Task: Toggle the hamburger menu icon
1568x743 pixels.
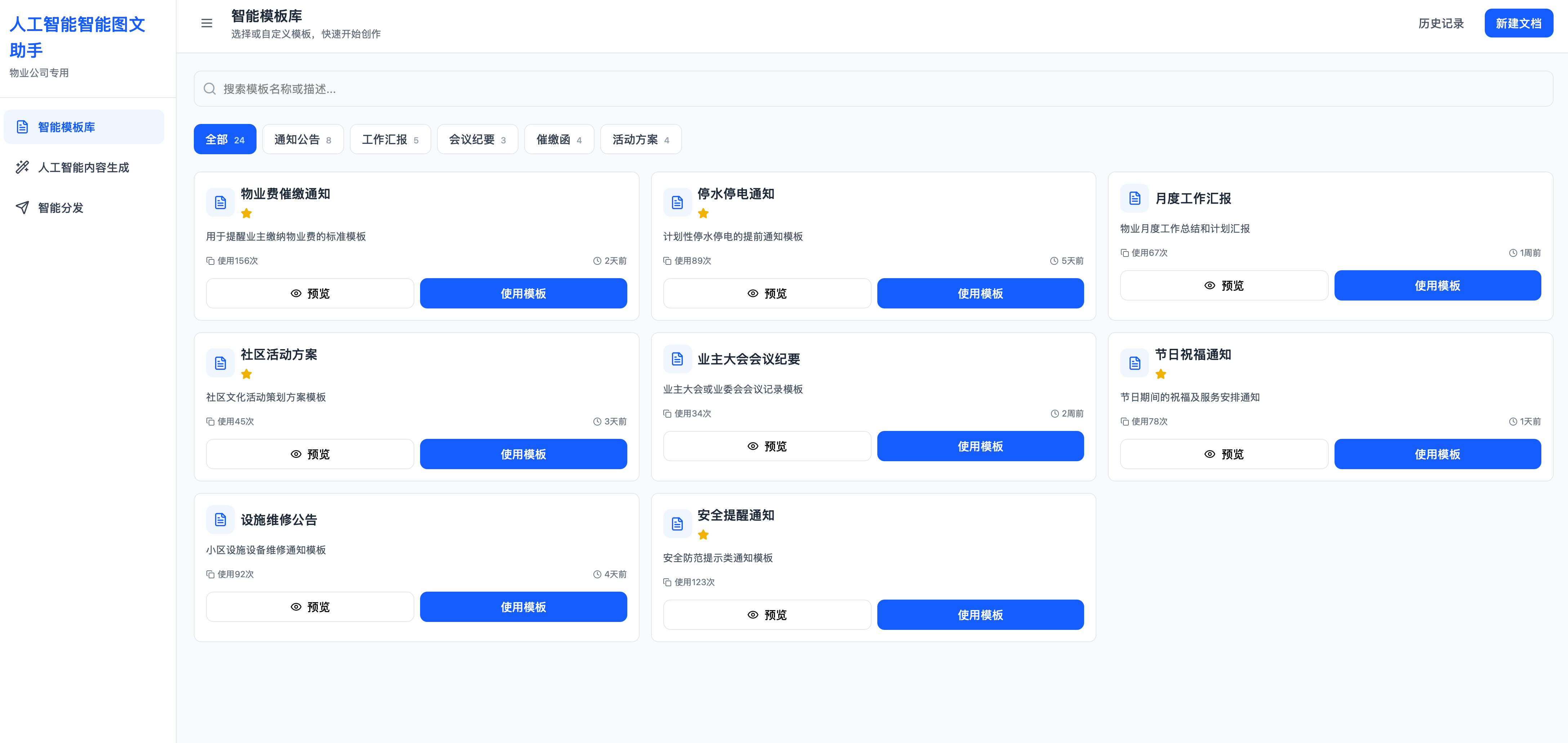Action: click(207, 23)
